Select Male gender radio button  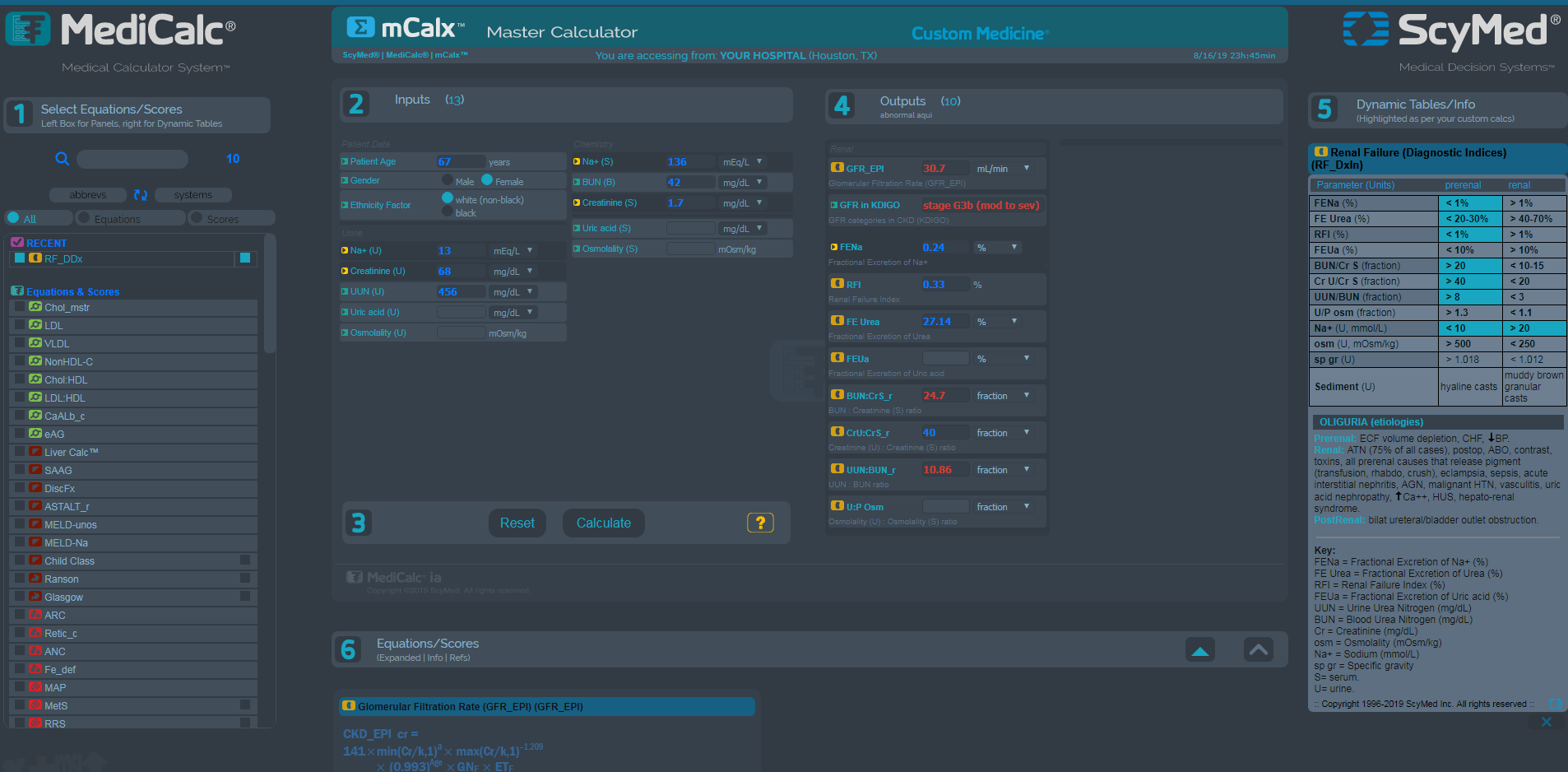tap(448, 180)
